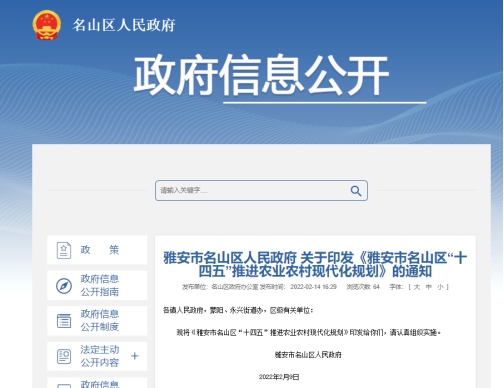Click the paragraph starting 现将《雅安市名山区
The image size is (504, 388).
pos(309,333)
